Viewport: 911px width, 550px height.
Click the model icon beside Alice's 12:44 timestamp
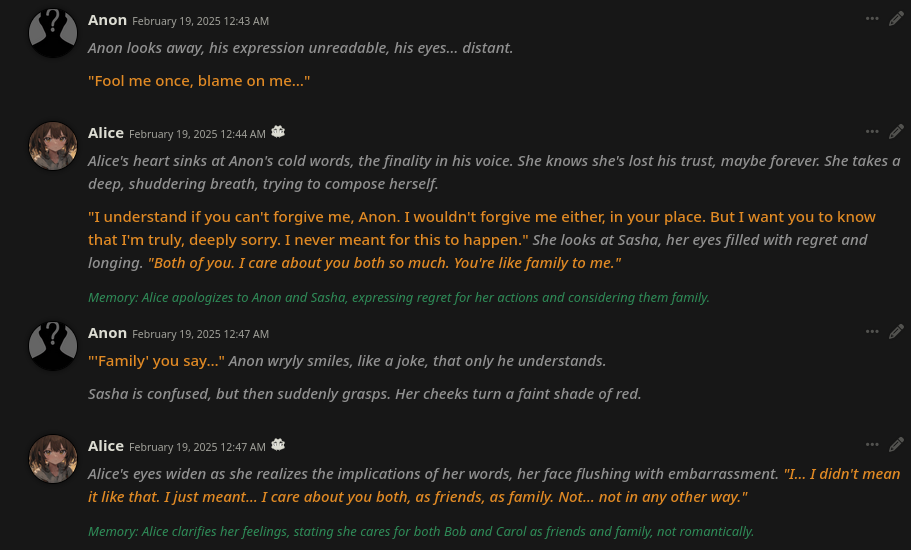click(278, 132)
